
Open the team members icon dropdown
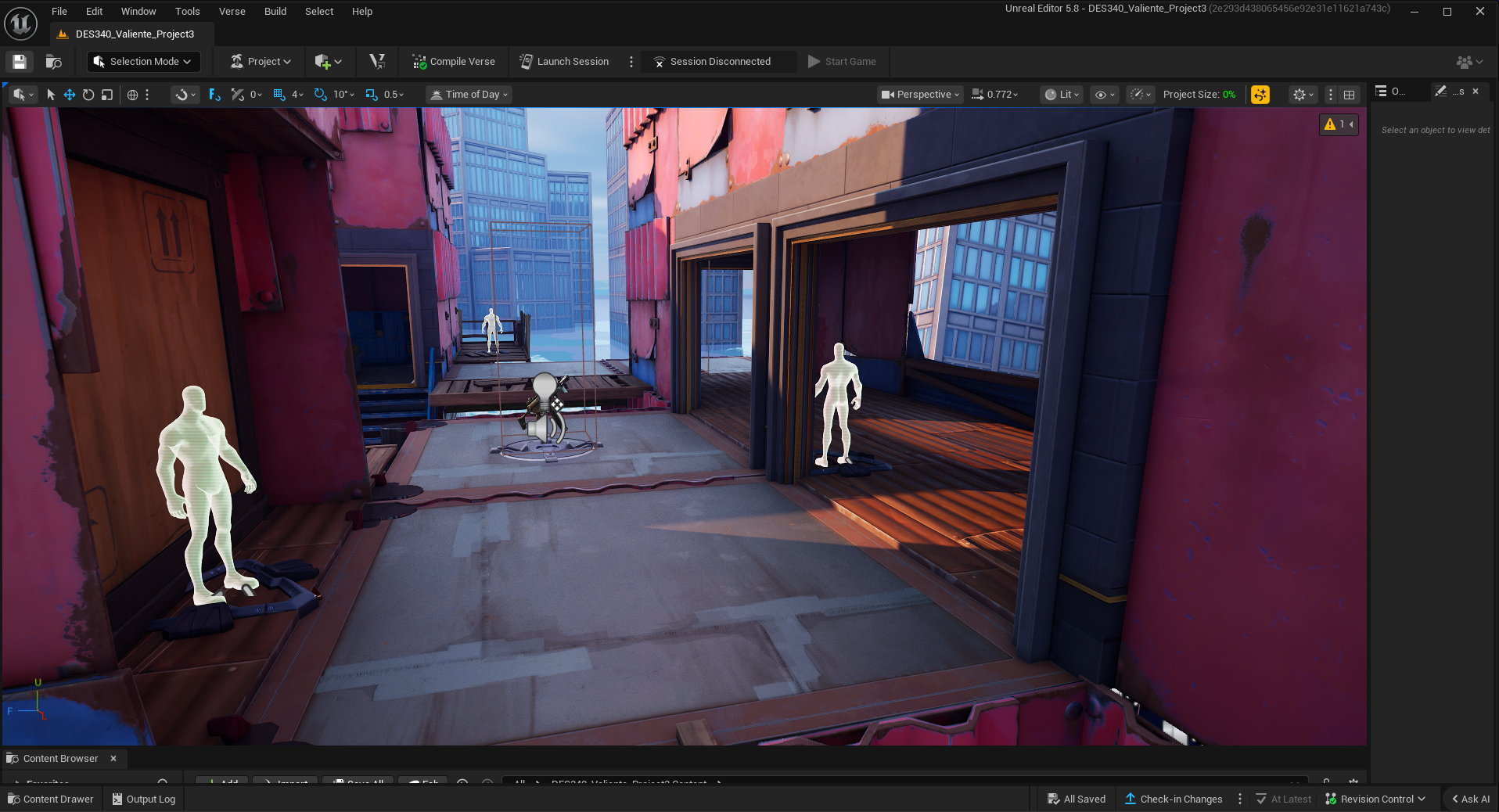(1469, 62)
